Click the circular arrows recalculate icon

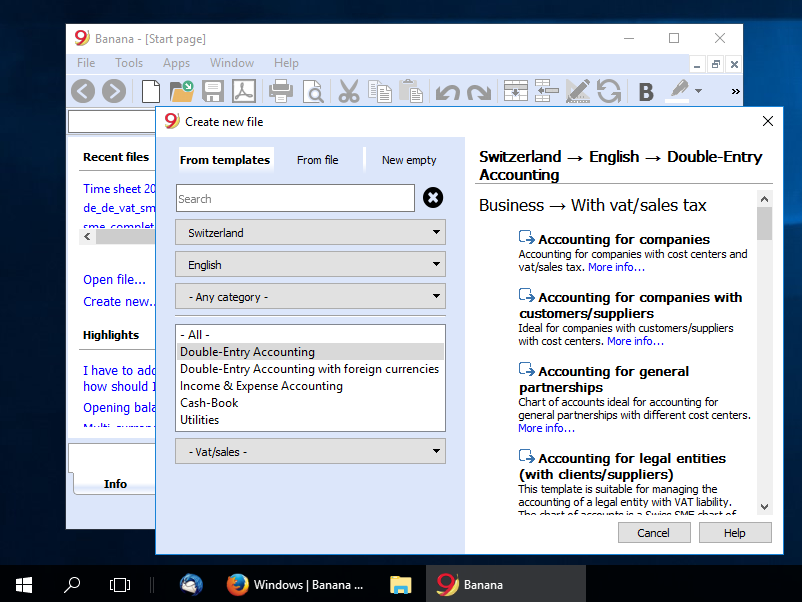[x=609, y=92]
